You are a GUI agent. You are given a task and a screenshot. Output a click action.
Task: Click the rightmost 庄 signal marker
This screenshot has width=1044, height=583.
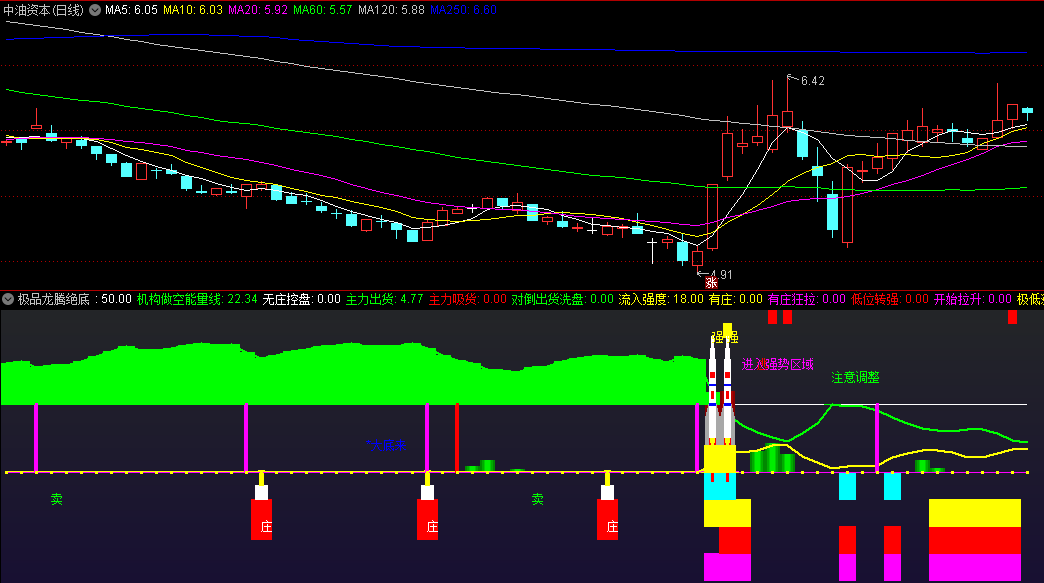607,520
